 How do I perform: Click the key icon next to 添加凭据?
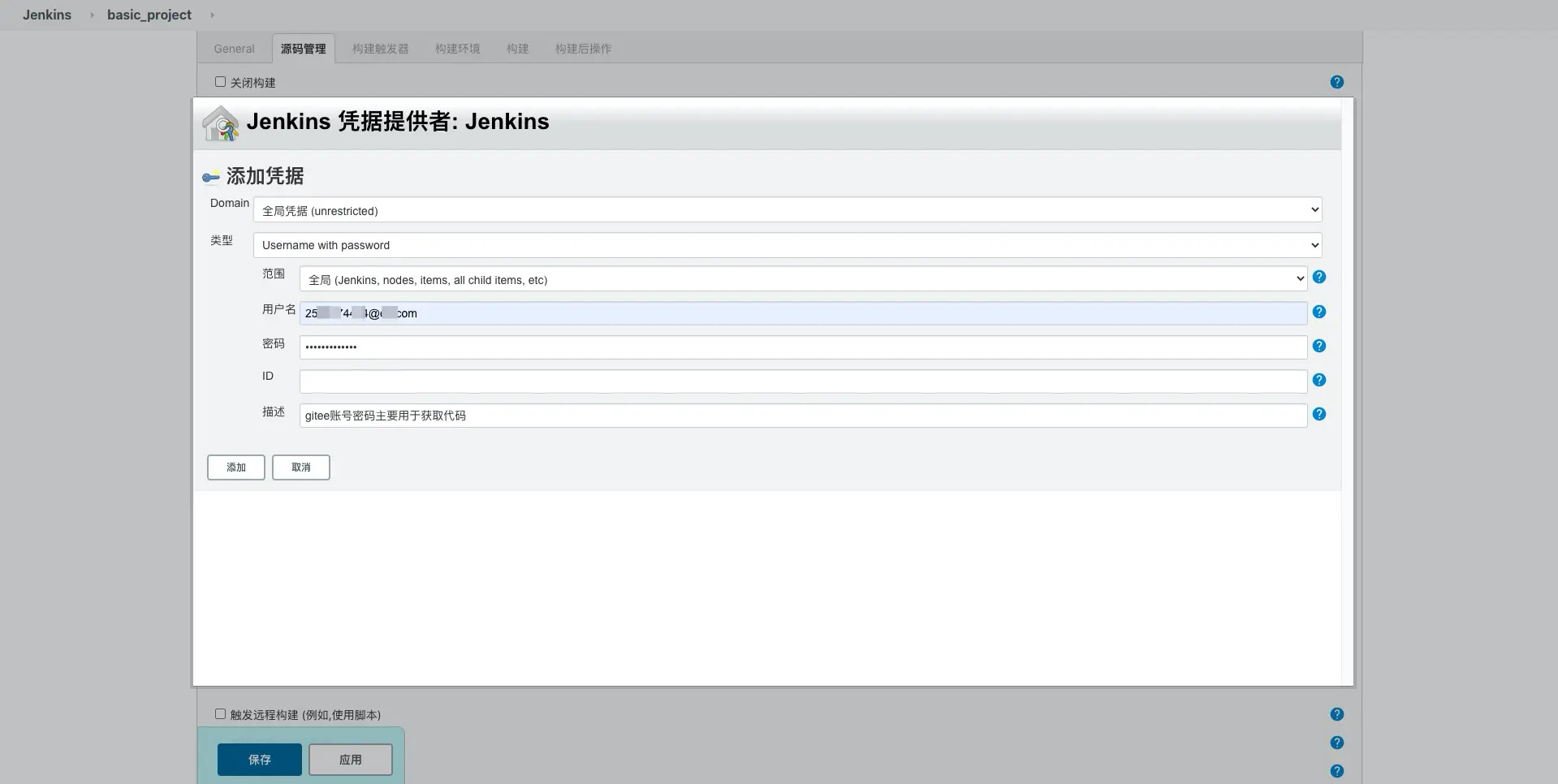211,177
